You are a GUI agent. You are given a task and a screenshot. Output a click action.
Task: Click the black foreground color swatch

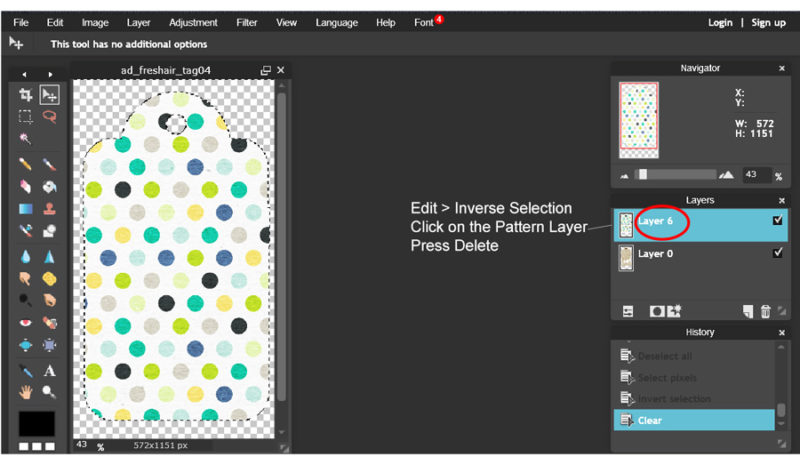38,423
